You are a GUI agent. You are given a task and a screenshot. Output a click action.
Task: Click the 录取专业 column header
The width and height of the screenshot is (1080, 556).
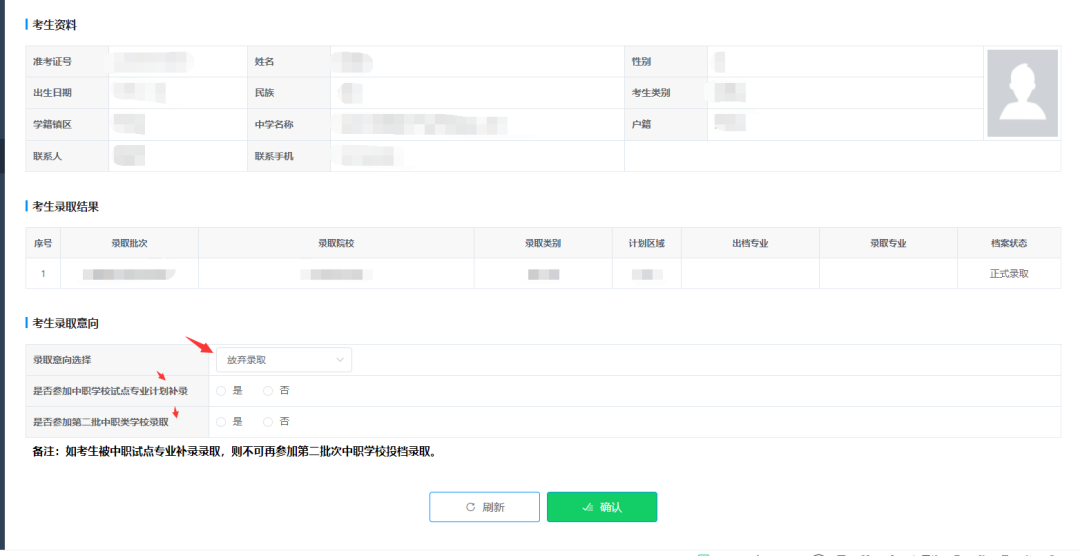tap(888, 243)
